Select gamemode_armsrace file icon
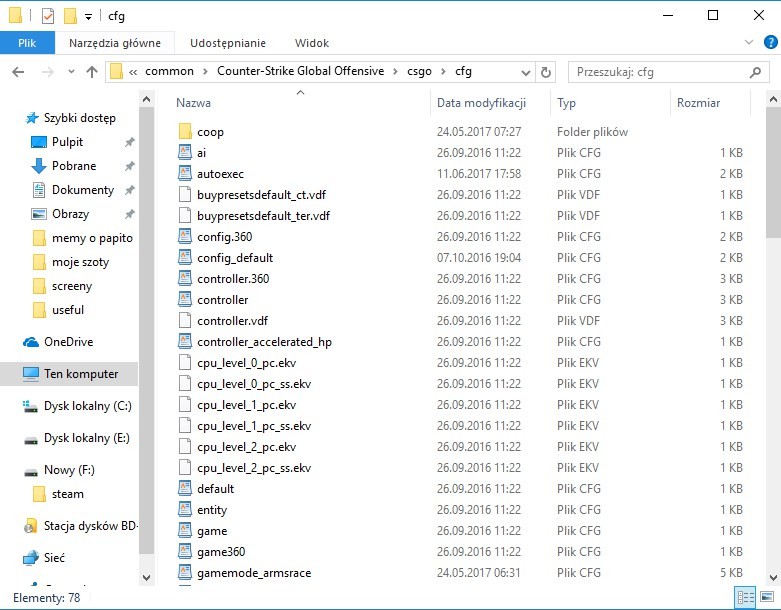 point(185,573)
